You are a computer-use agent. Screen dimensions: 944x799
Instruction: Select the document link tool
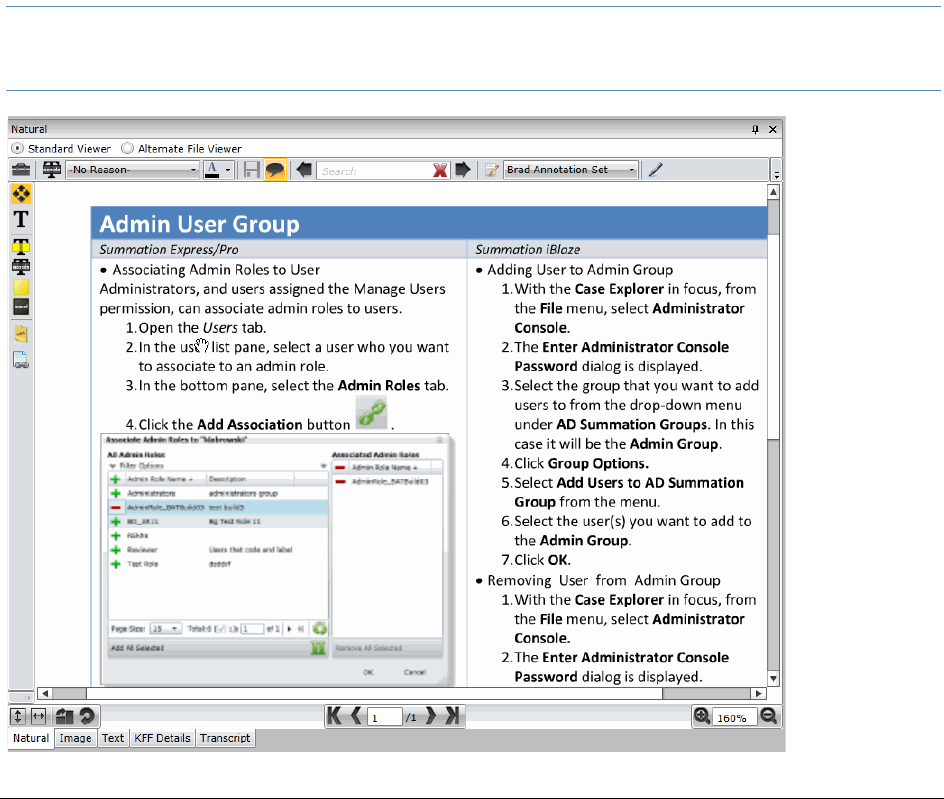[21, 360]
